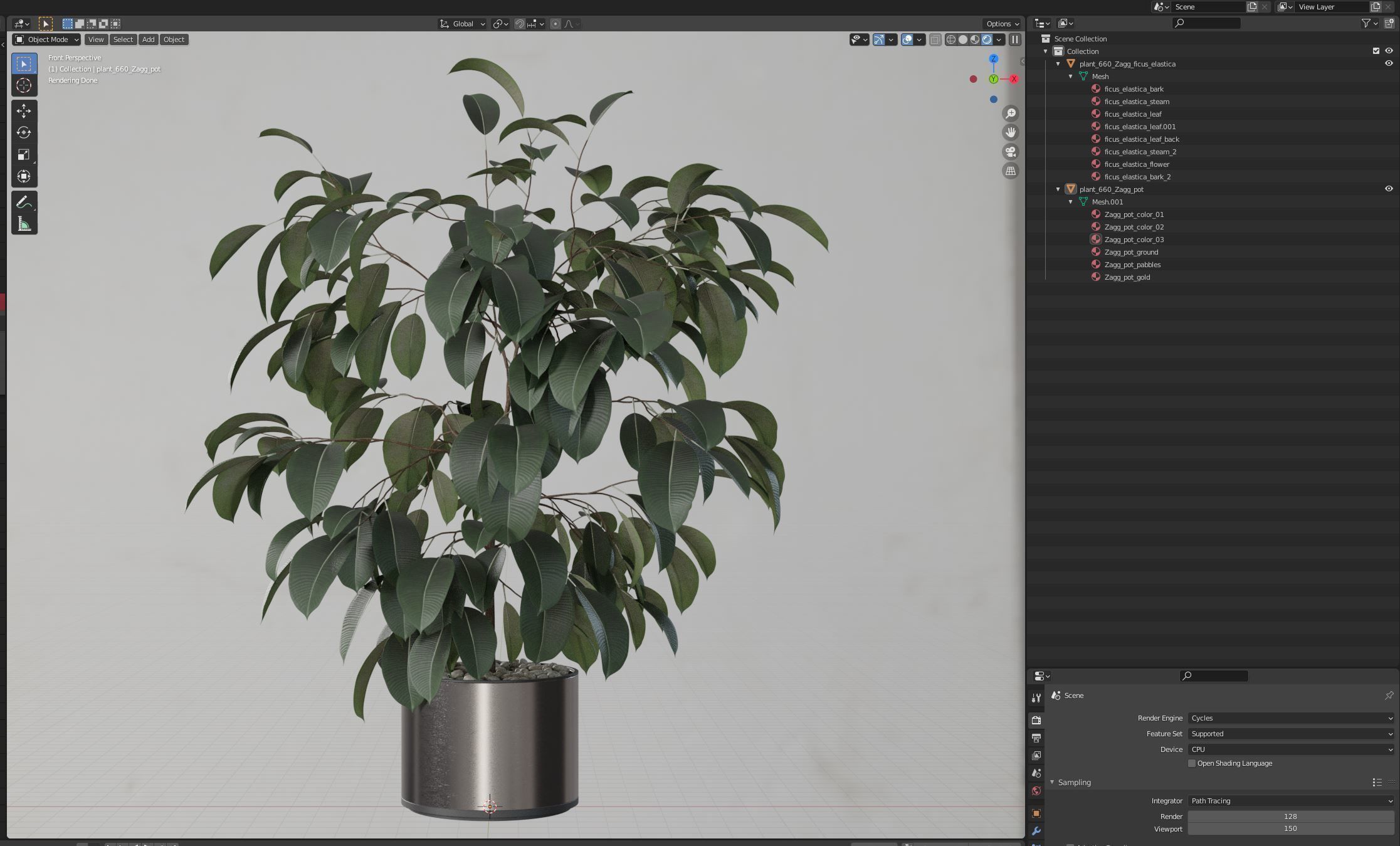
Task: Hide plant_660_Zagg_pot with its eye icon
Action: [1388, 189]
